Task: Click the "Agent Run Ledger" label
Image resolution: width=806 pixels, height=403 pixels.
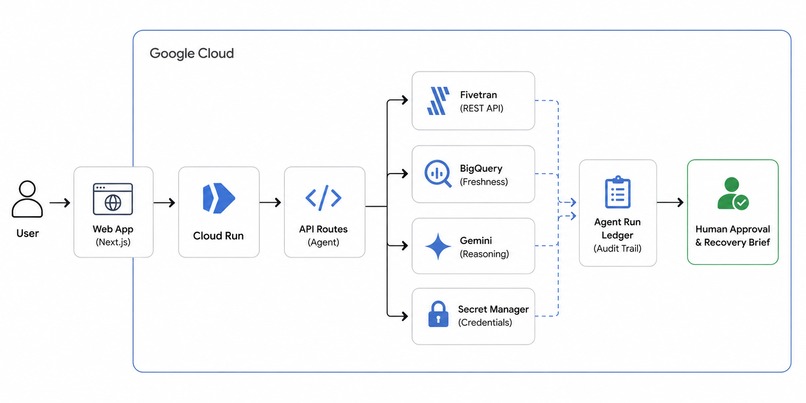Action: point(617,229)
